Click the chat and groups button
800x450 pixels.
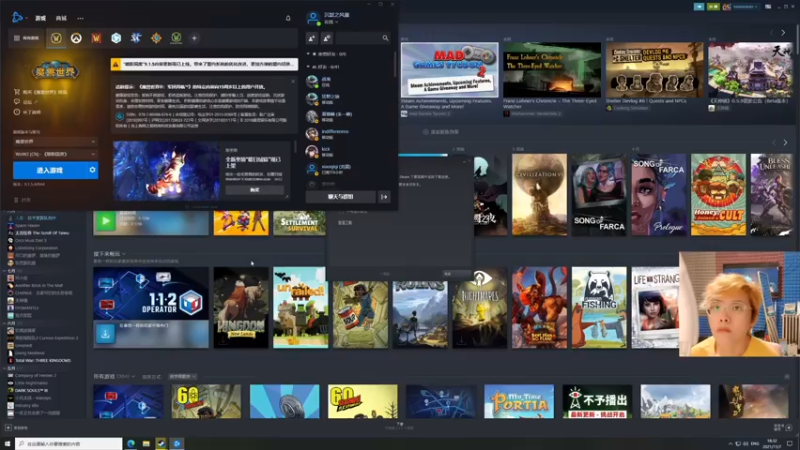click(x=340, y=196)
